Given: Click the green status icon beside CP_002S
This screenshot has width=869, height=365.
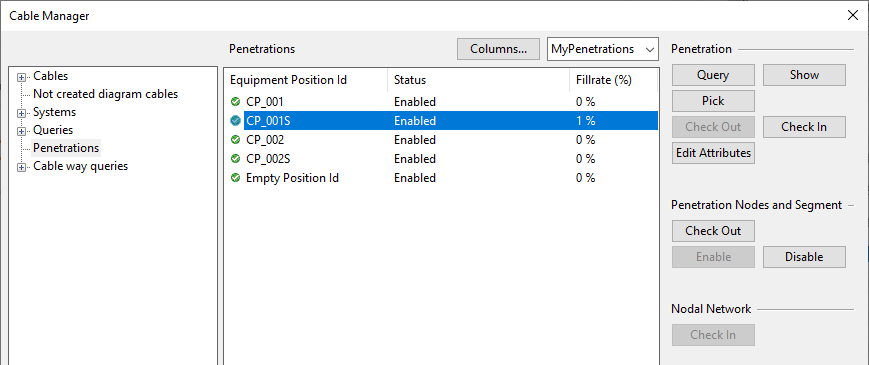Looking at the screenshot, I should [236, 158].
